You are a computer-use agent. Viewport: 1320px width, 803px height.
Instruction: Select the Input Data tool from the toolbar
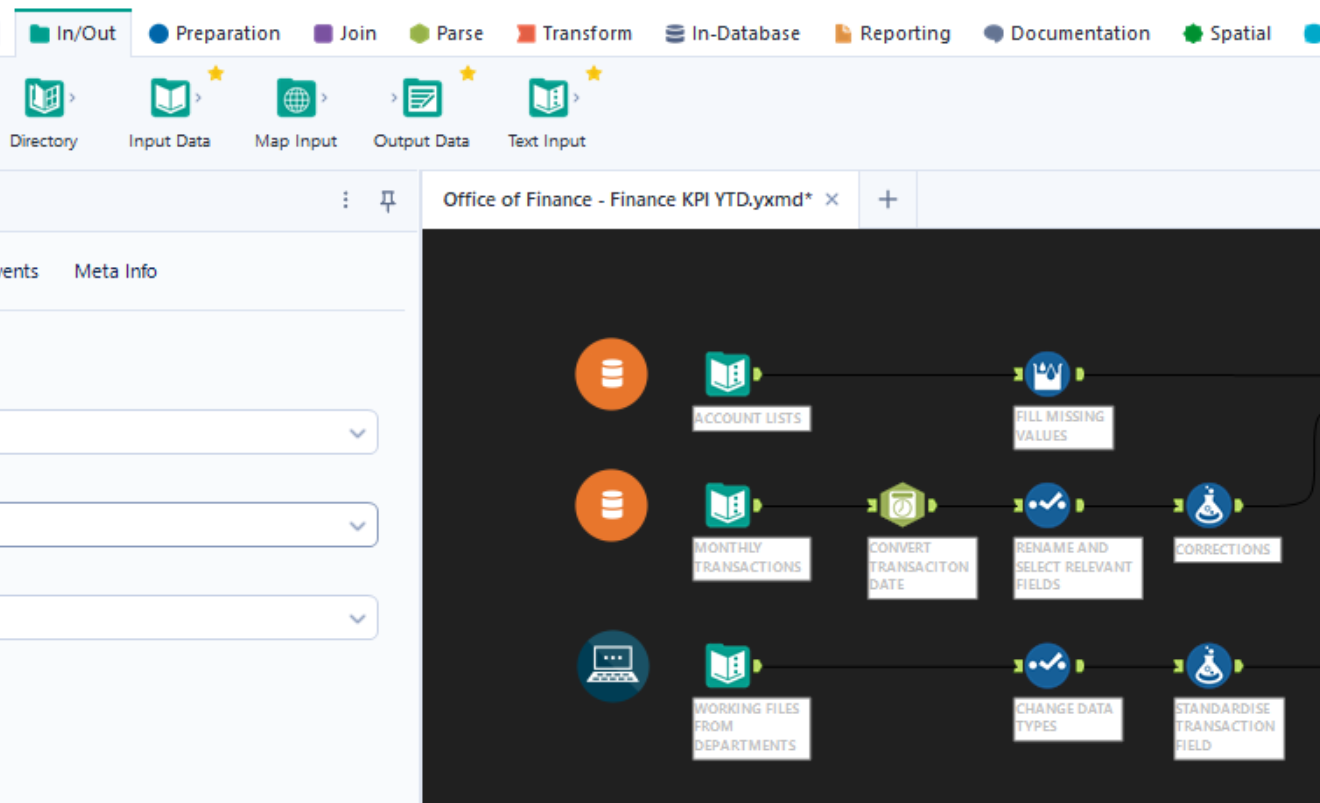[168, 97]
